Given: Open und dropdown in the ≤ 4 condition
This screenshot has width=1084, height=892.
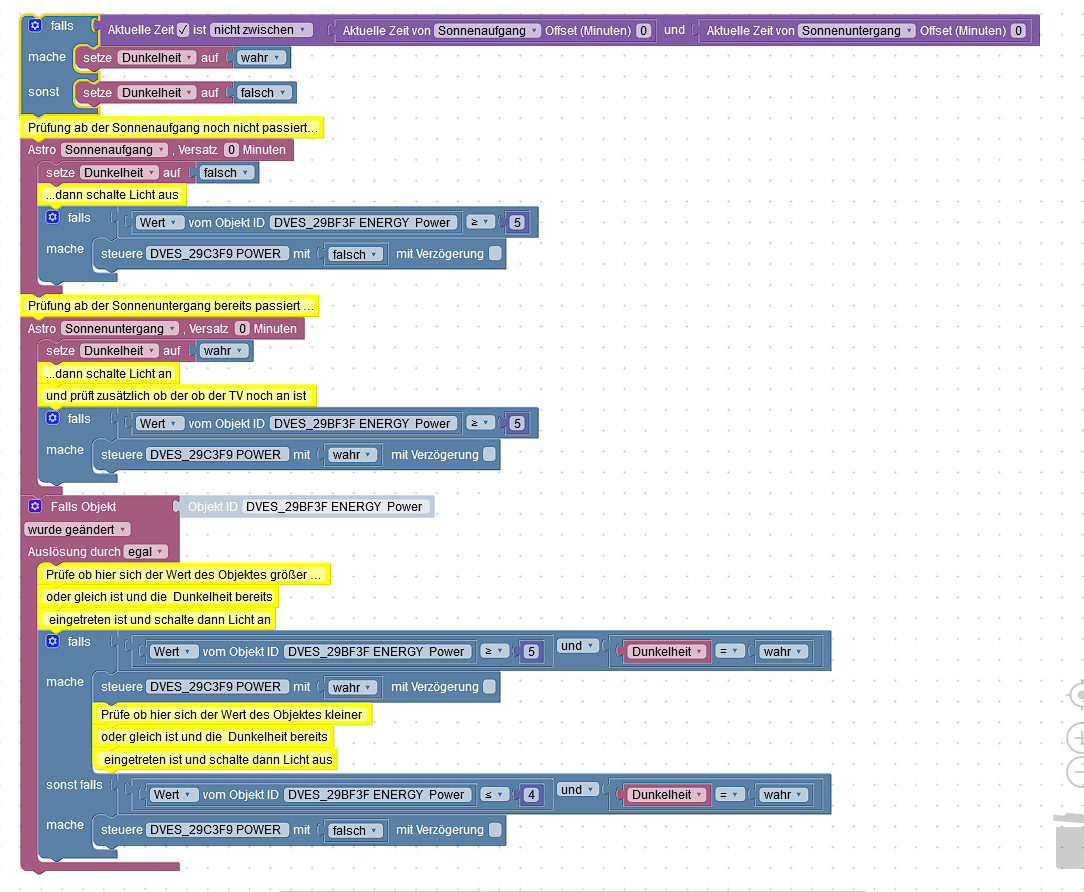Looking at the screenshot, I should [577, 790].
